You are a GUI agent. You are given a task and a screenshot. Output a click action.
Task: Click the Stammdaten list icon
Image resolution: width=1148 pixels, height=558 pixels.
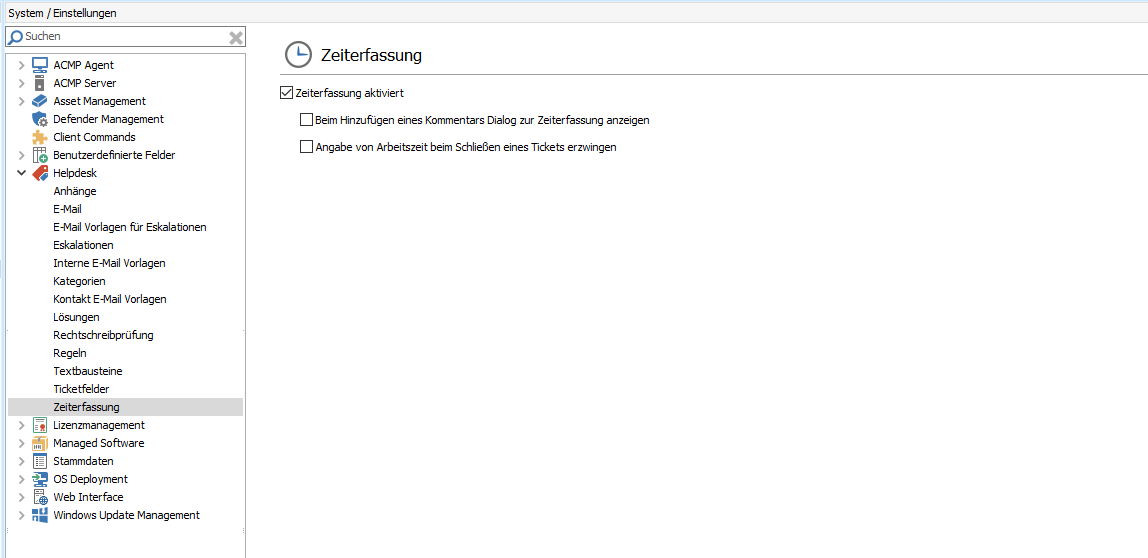coord(40,461)
